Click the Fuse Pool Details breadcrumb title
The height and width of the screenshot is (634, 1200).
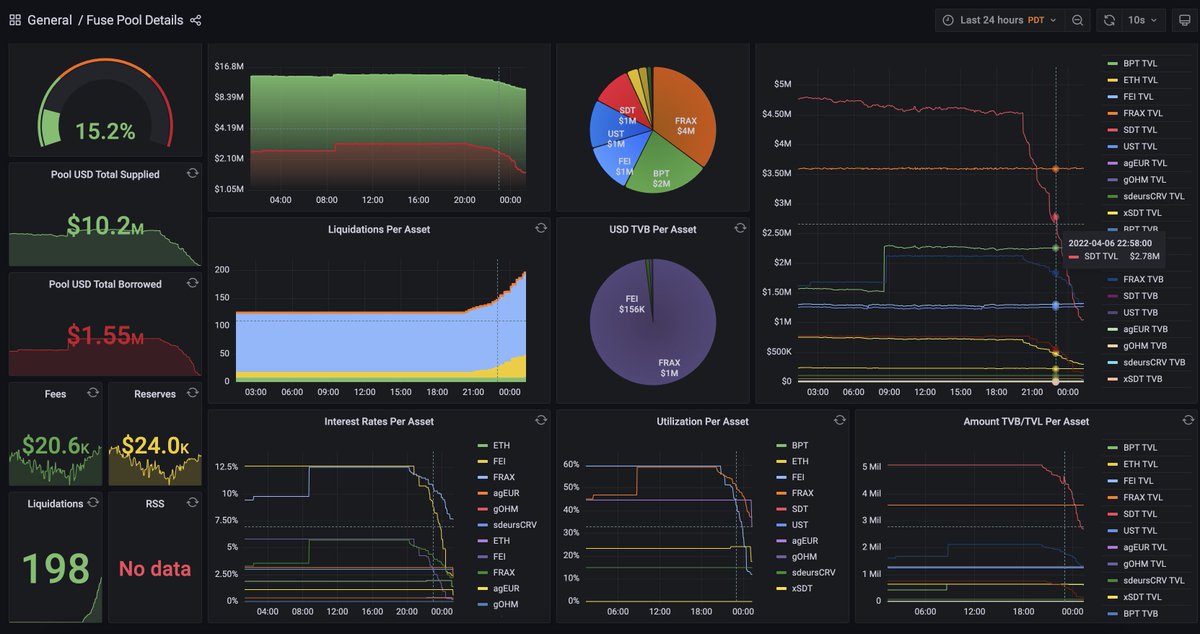[135, 20]
